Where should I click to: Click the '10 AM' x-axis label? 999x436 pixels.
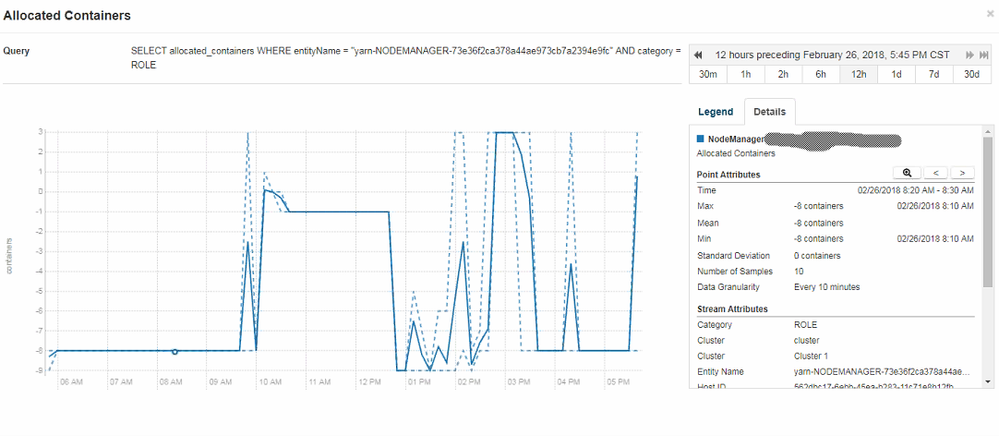coord(270,382)
